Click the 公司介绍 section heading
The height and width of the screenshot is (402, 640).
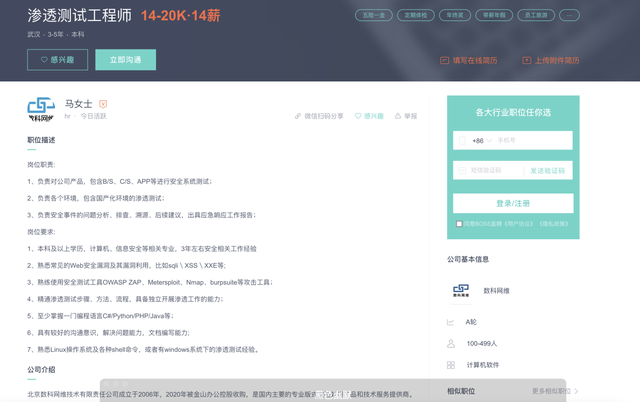click(x=41, y=370)
